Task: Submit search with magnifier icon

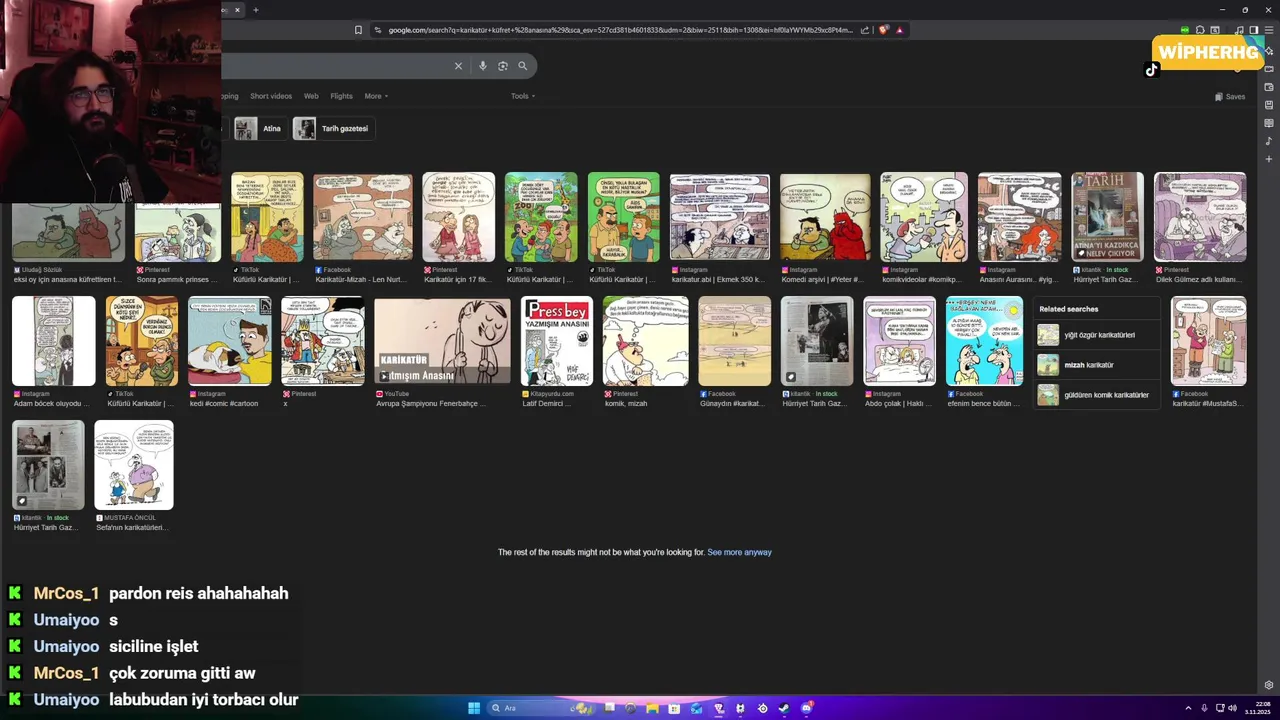Action: pos(522,66)
